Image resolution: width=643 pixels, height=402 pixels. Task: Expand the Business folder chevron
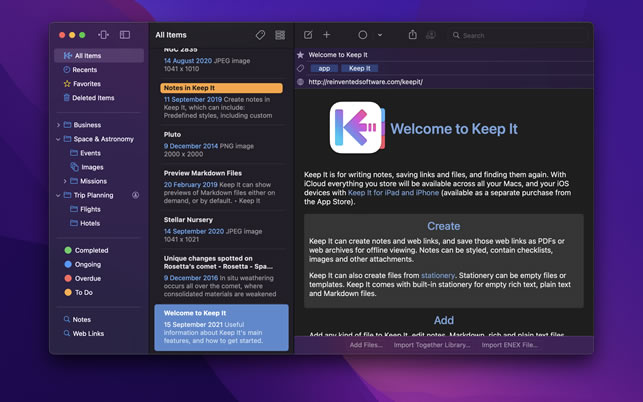[x=58, y=125]
